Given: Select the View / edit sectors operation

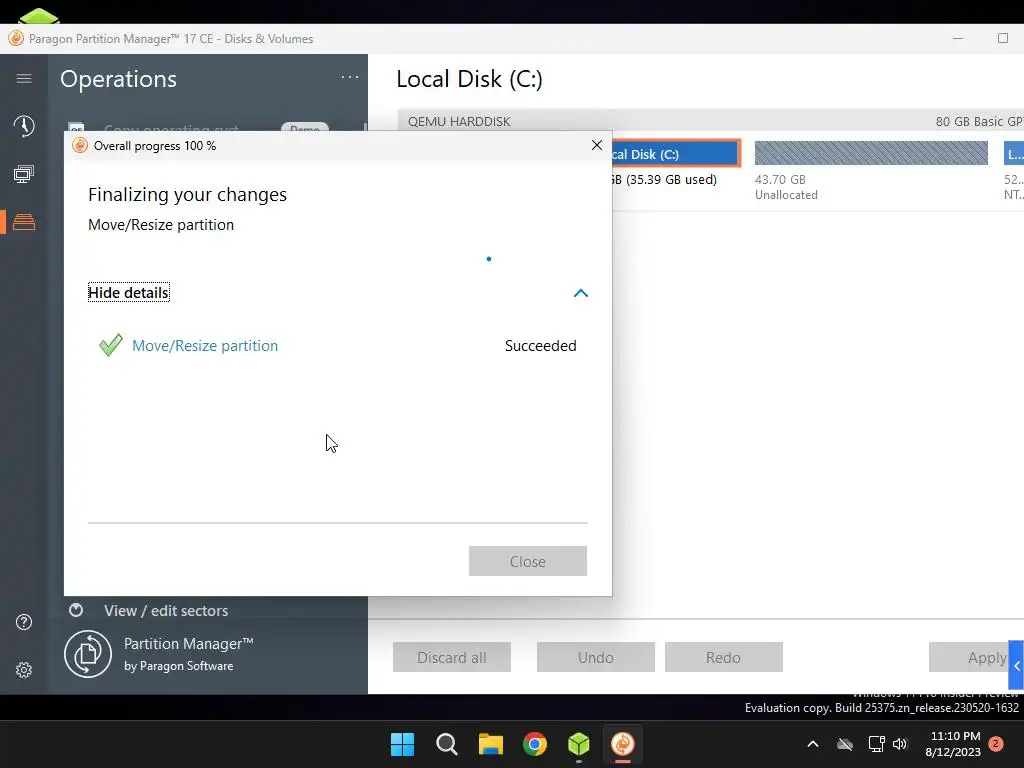Looking at the screenshot, I should pyautogui.click(x=166, y=611).
